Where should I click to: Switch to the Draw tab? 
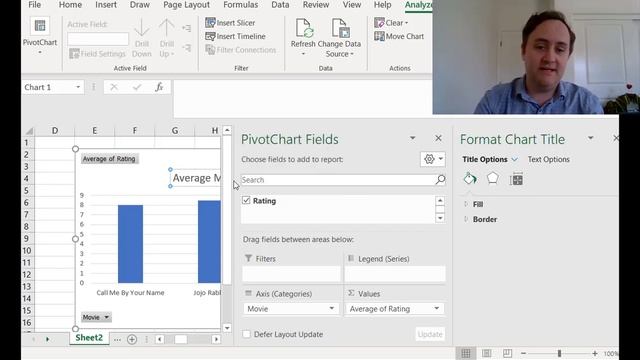click(140, 5)
